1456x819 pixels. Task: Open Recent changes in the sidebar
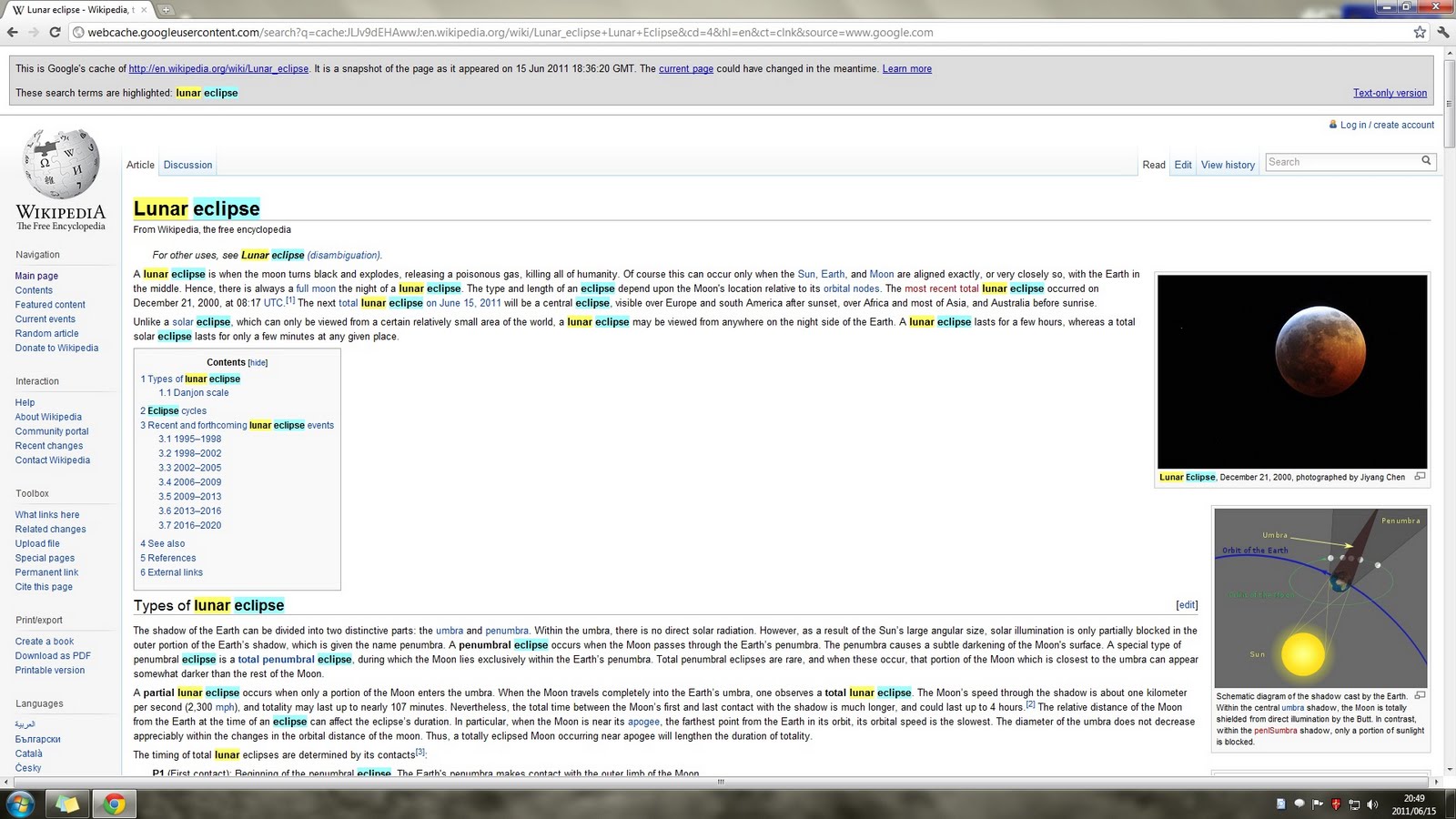coord(49,446)
